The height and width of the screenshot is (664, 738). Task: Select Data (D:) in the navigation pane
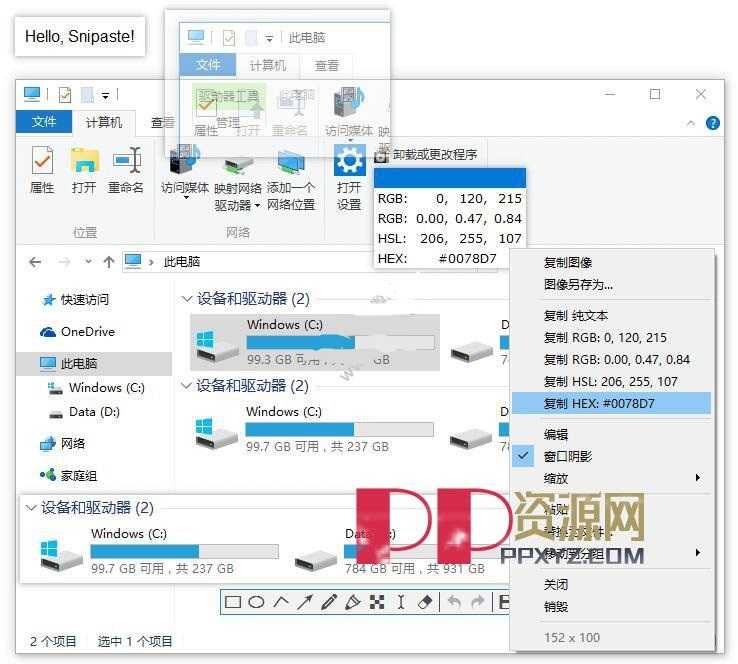coord(85,412)
